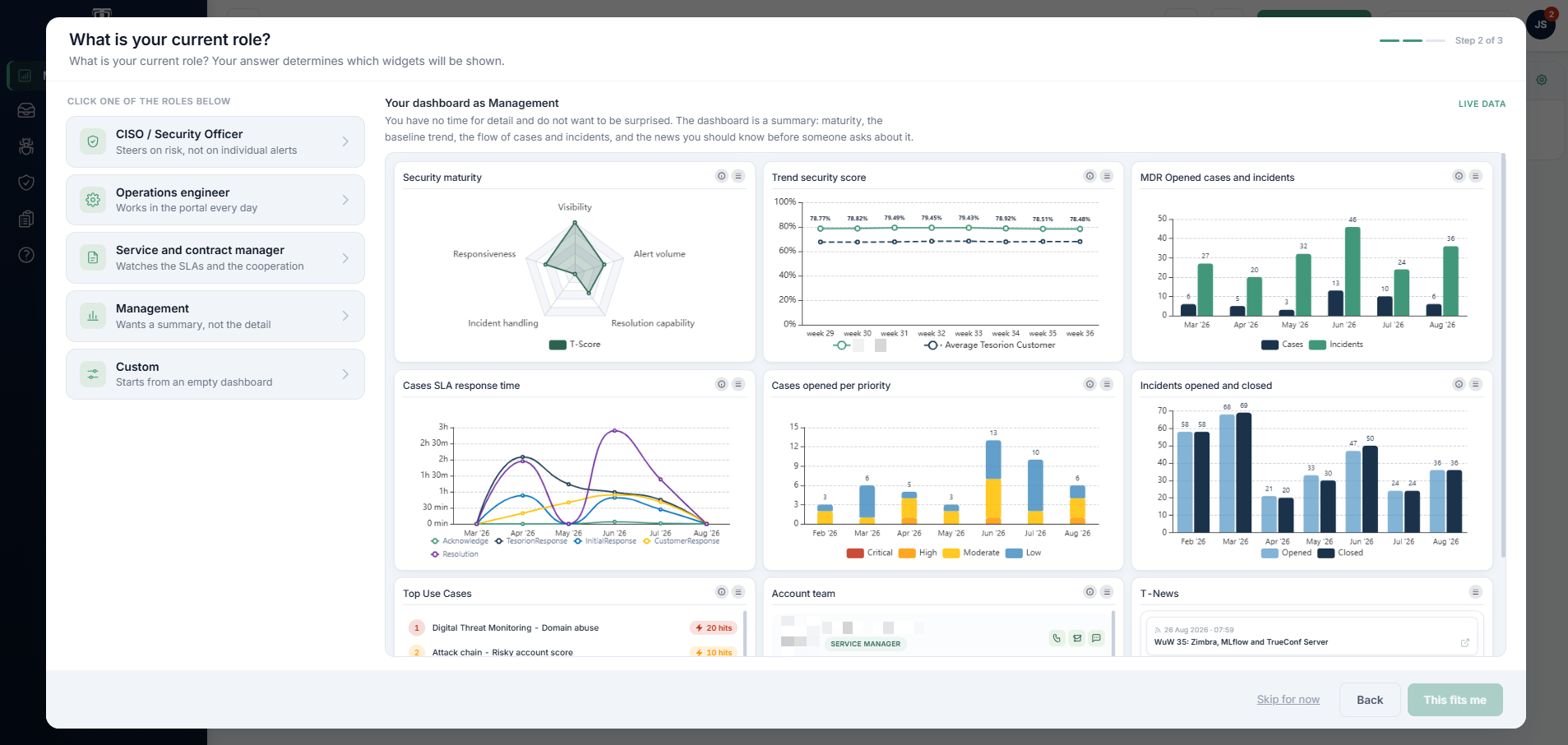
Task: Choose the Custom empty dashboard role
Action: [x=215, y=374]
